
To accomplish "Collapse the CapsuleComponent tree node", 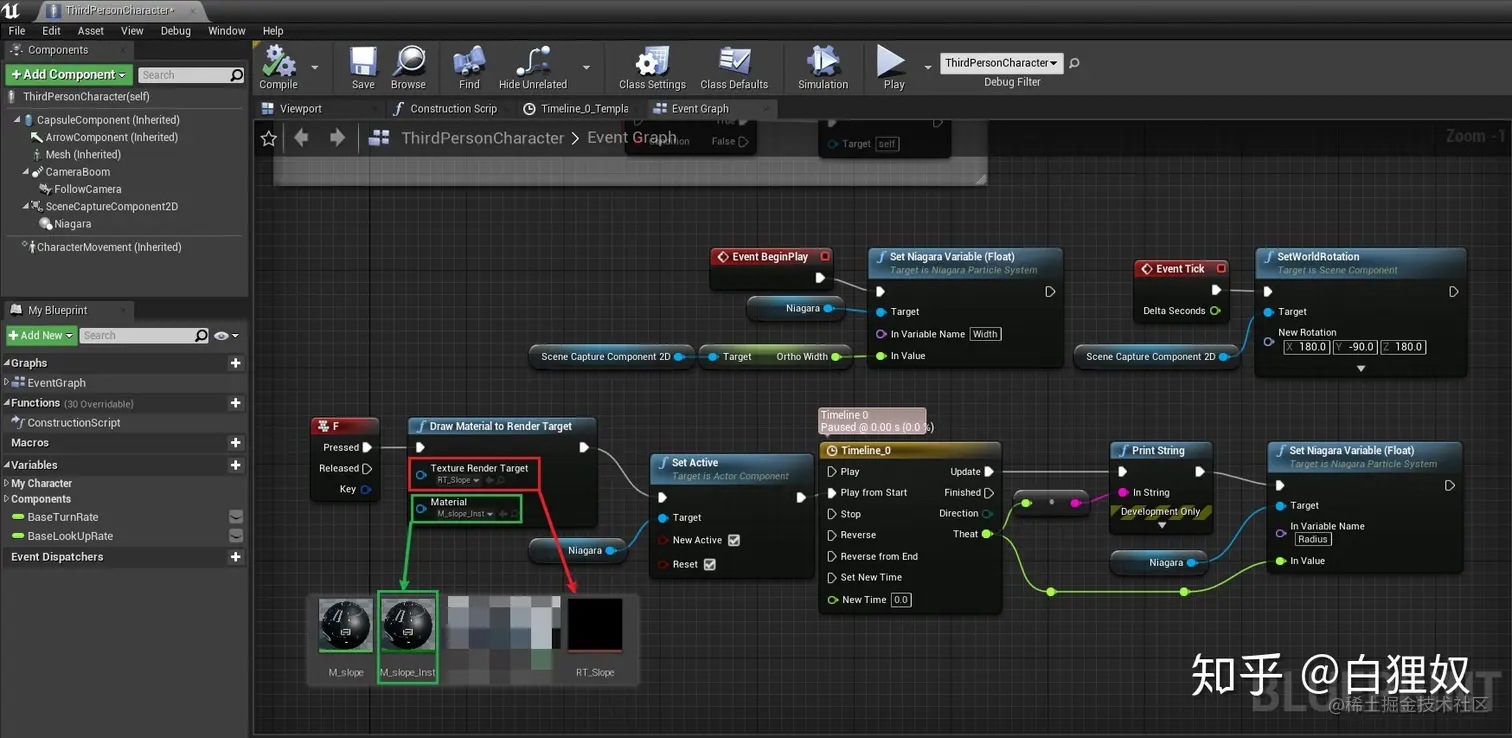I will pos(17,120).
